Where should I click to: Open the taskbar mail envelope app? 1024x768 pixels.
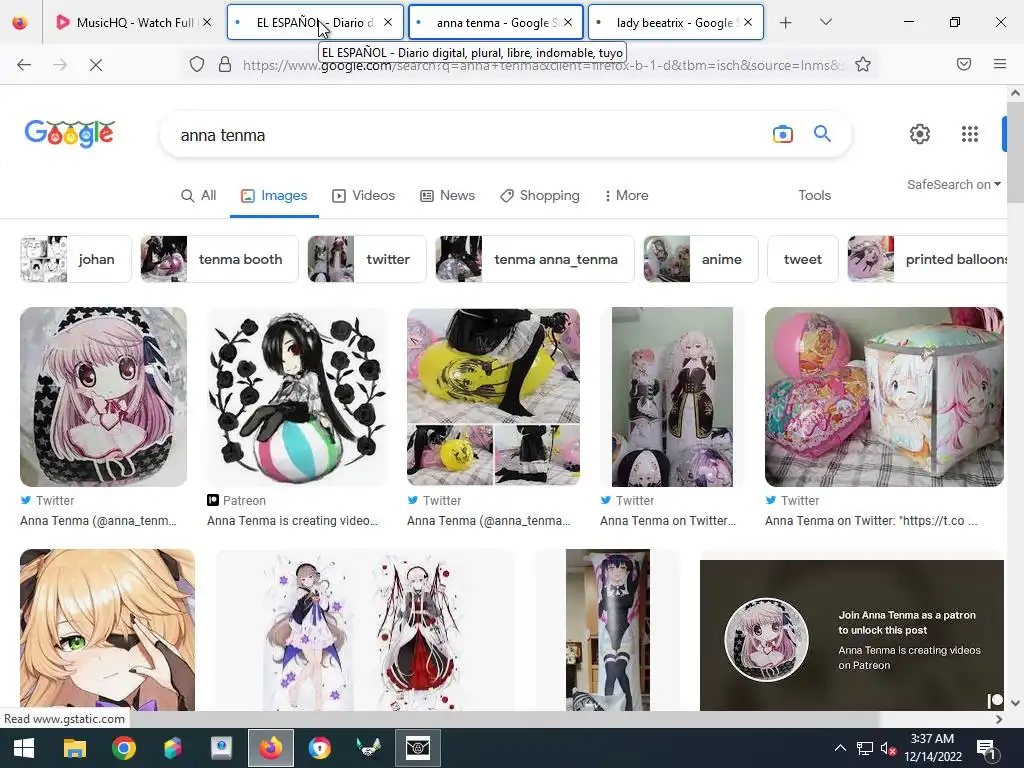coord(418,748)
